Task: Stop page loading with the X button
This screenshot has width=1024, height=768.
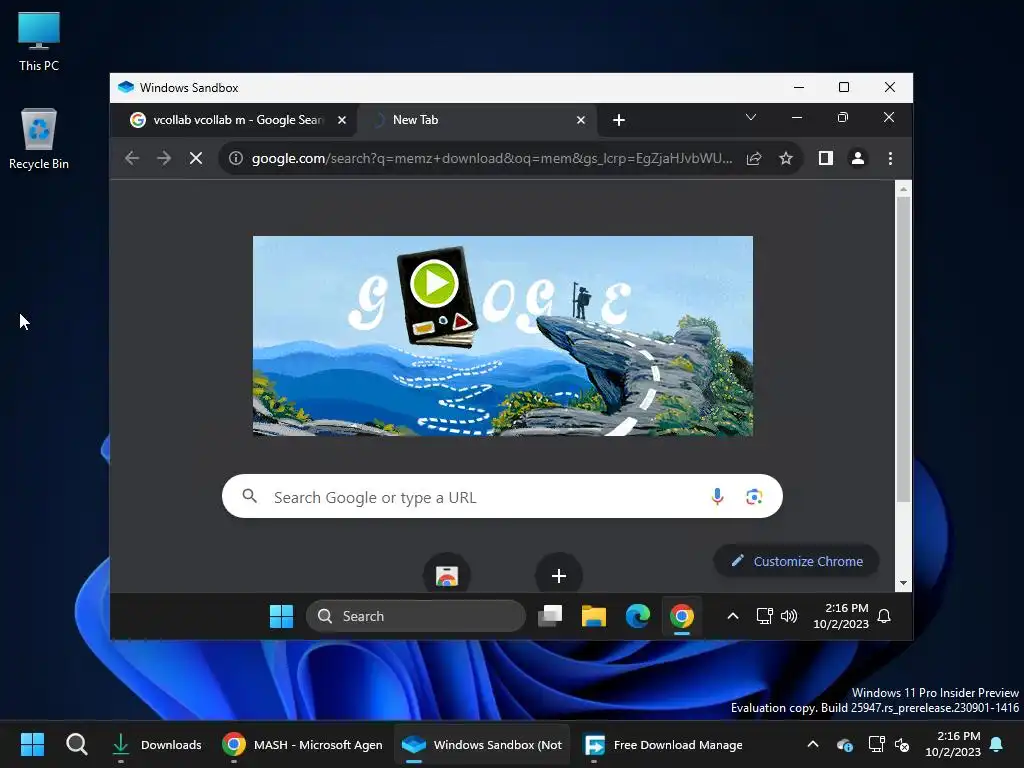Action: click(x=196, y=158)
